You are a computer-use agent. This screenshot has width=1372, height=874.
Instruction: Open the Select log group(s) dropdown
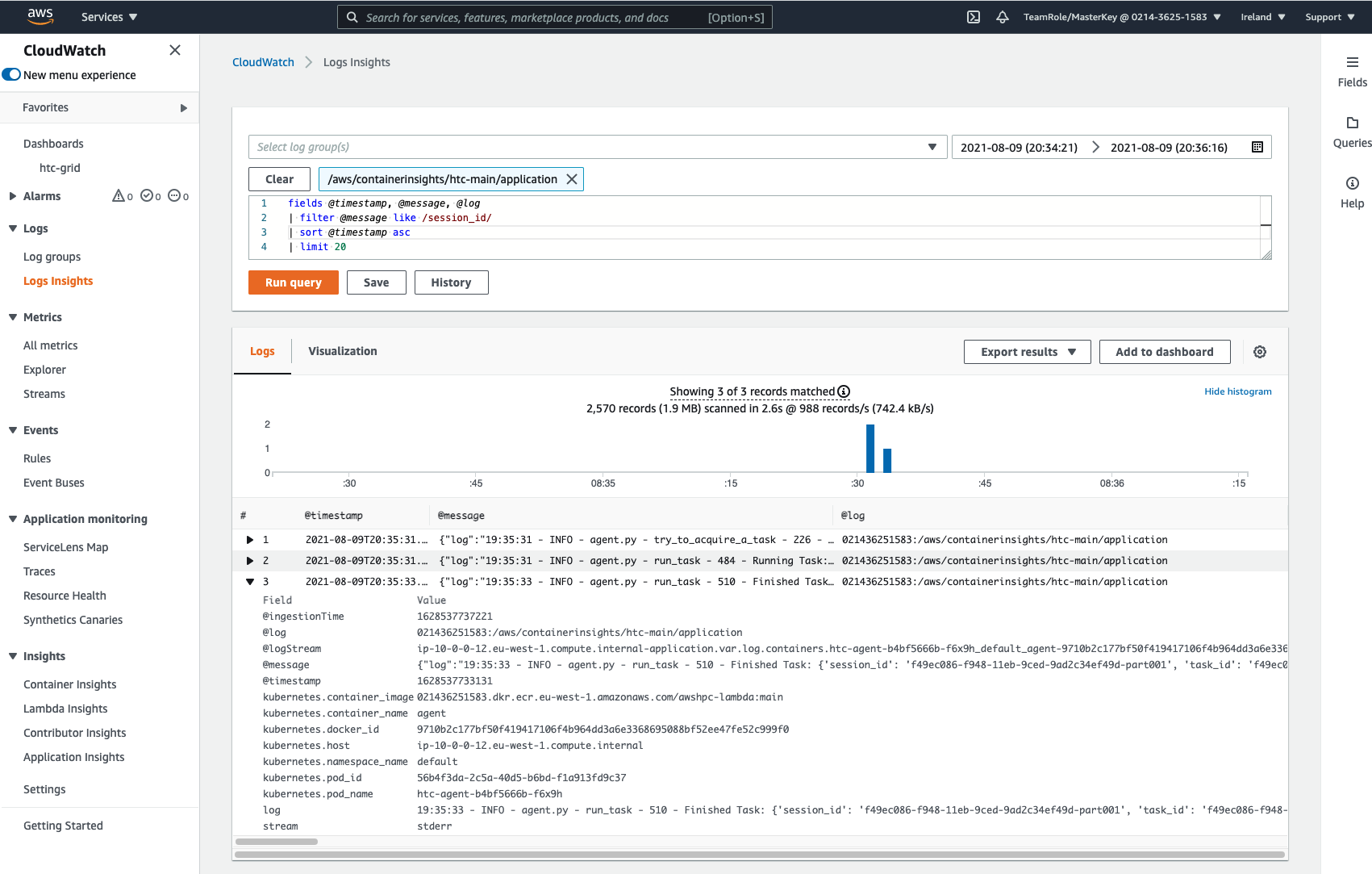coord(597,147)
